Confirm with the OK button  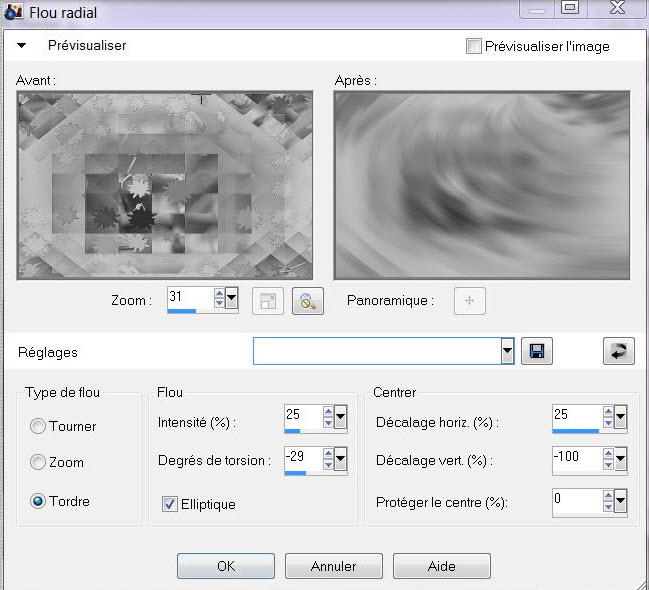click(x=226, y=566)
